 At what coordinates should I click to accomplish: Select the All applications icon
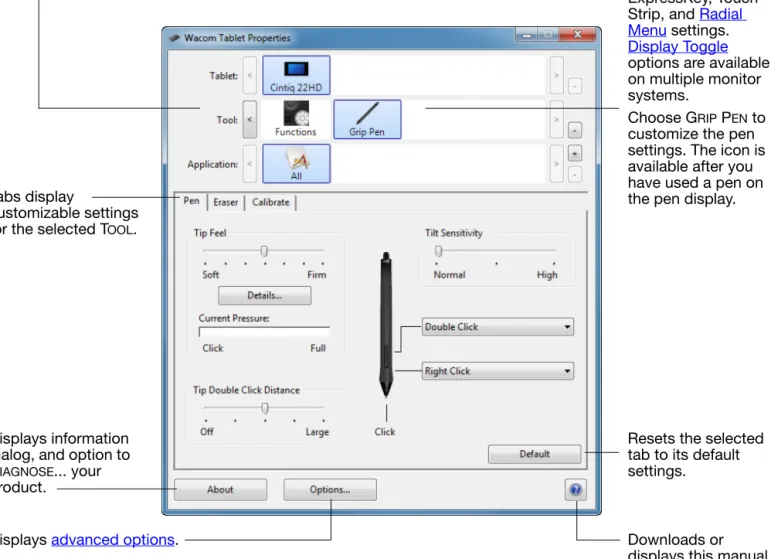tap(296, 164)
